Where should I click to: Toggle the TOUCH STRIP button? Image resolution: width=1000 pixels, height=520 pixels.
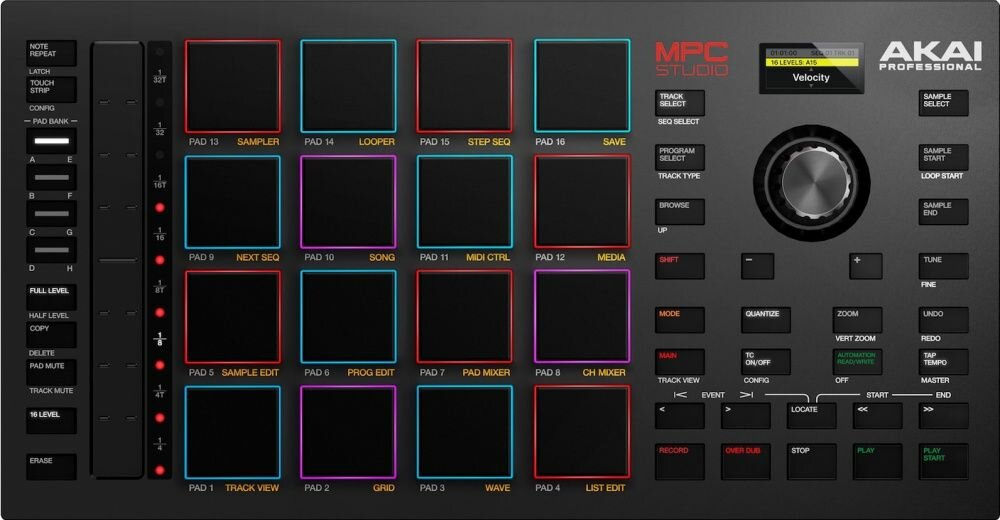51,90
